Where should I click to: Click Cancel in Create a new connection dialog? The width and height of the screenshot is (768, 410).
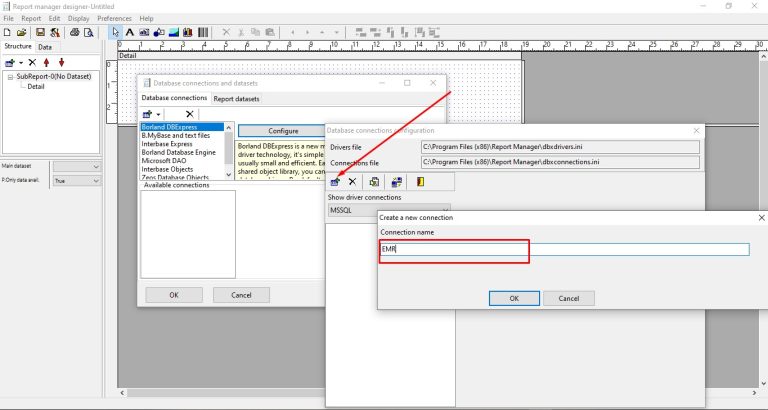(x=568, y=298)
